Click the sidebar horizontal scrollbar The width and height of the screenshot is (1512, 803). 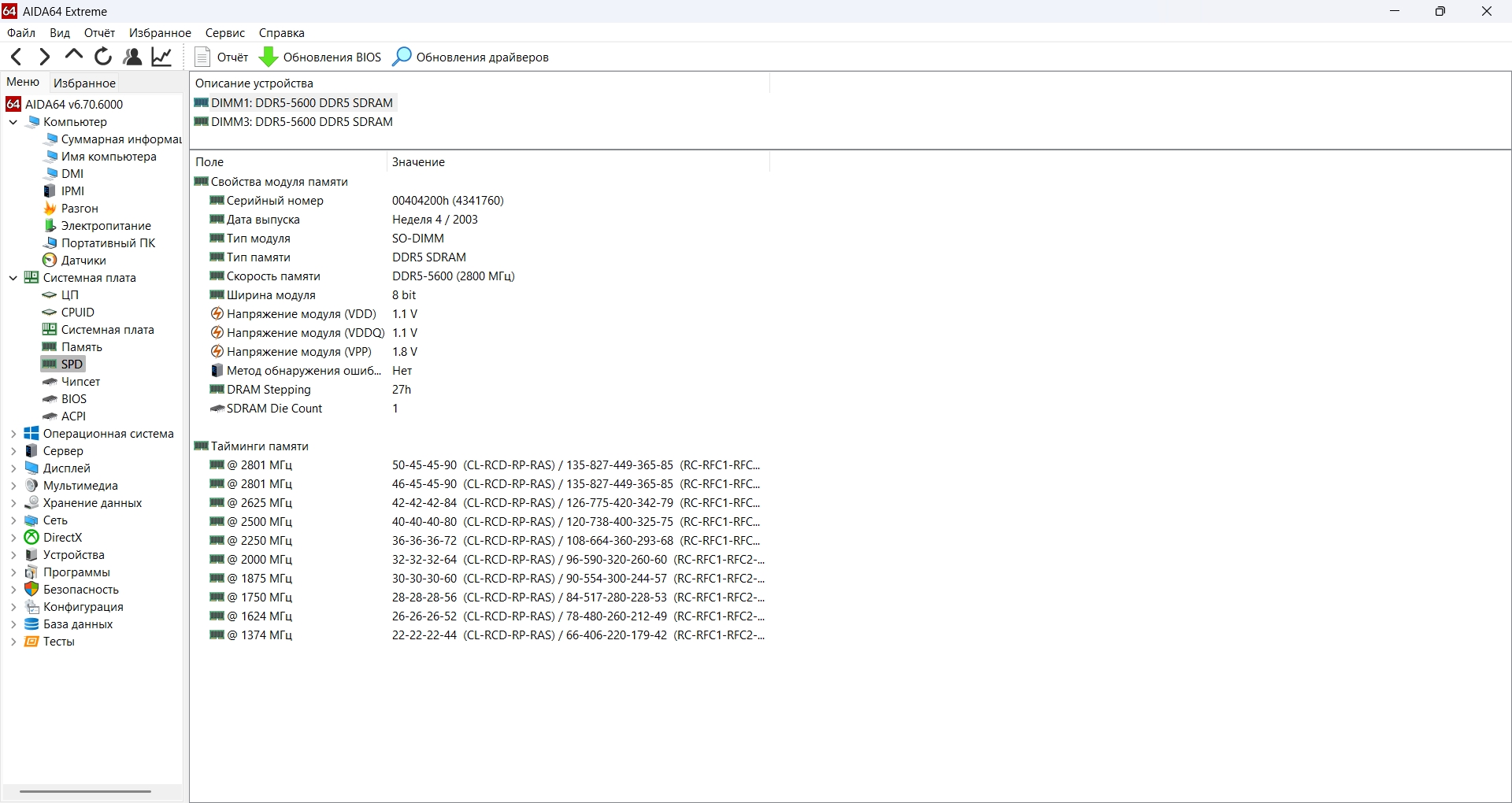click(x=85, y=791)
